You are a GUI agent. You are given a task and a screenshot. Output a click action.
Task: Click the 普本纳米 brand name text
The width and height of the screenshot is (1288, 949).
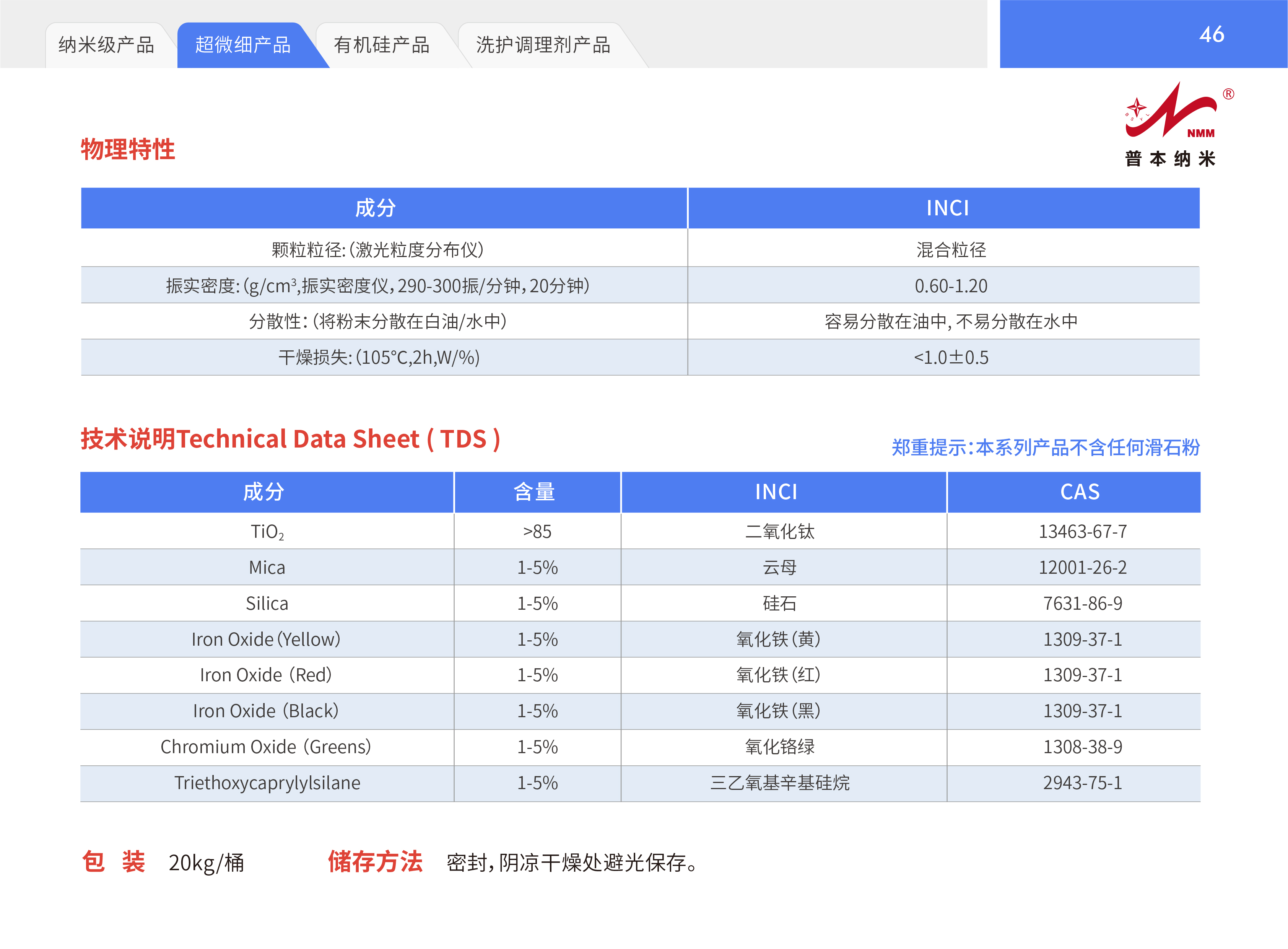(x=1170, y=159)
